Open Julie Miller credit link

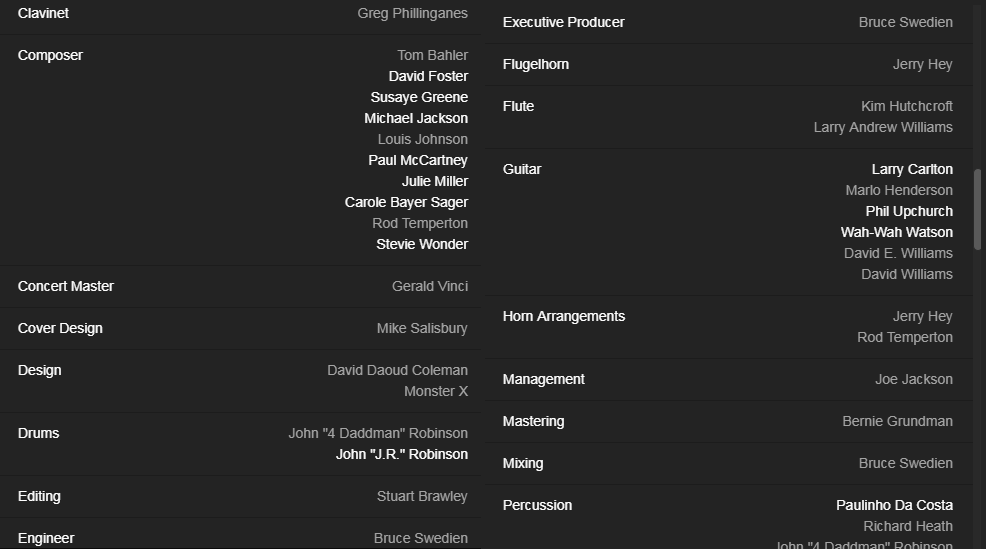[435, 181]
